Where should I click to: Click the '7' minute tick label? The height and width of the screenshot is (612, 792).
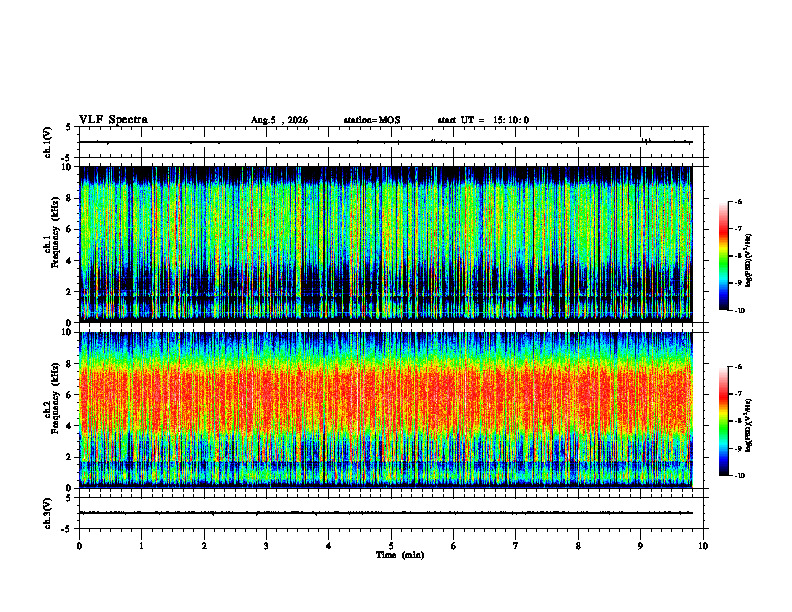(516, 546)
